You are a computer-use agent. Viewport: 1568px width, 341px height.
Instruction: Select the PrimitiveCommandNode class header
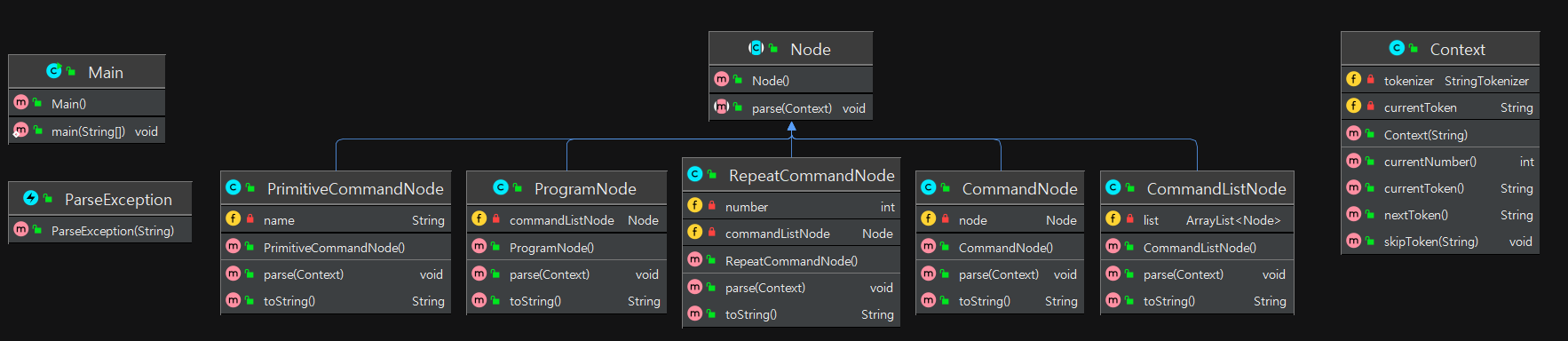tap(337, 188)
